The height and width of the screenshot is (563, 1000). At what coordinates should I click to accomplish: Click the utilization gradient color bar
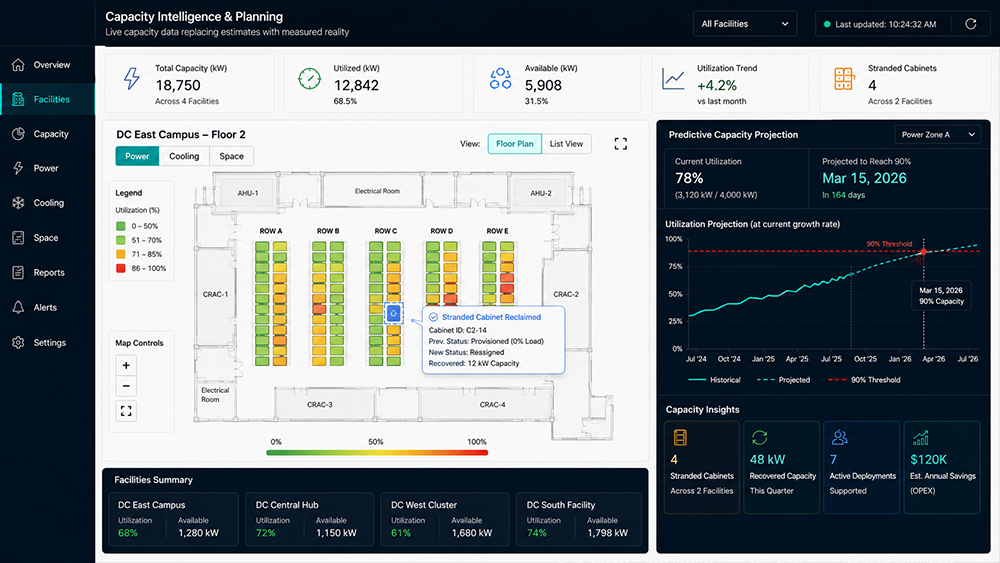pos(377,453)
